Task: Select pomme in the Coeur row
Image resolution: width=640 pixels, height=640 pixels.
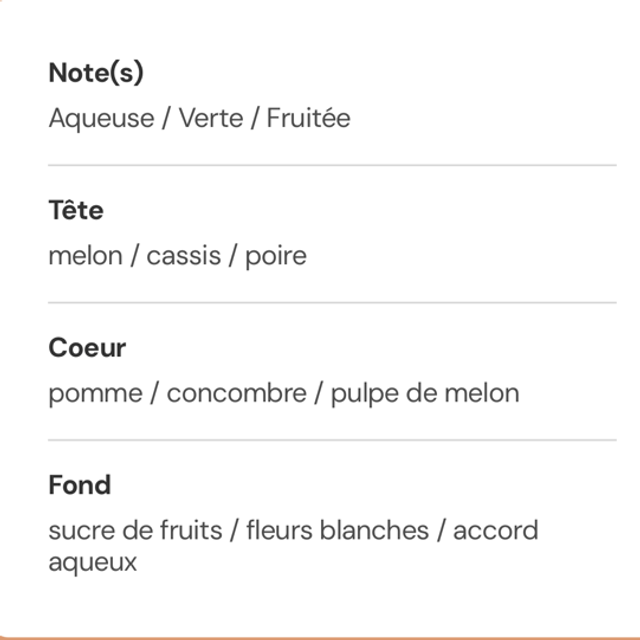Action: [94, 392]
